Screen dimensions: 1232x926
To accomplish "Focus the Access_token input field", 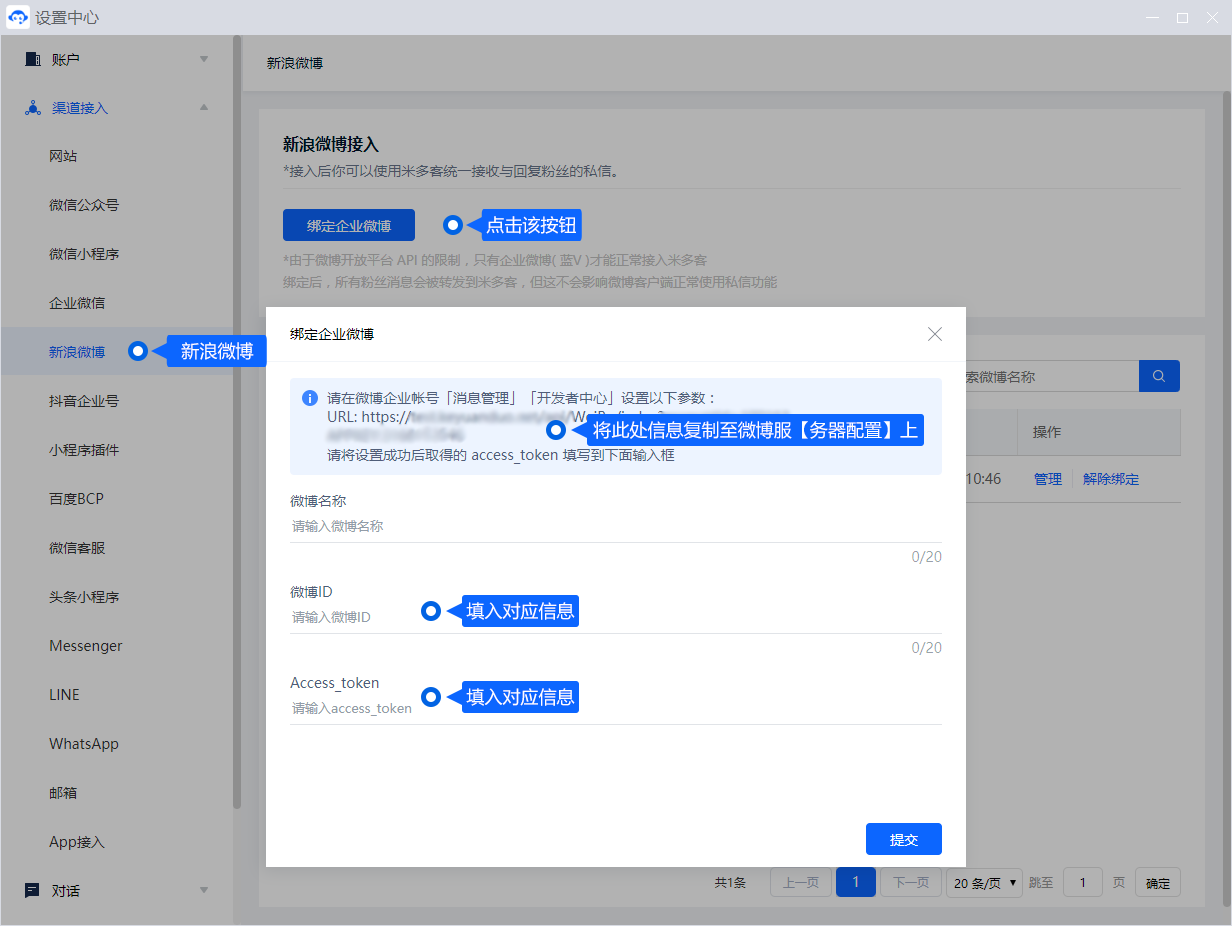I will pos(616,708).
